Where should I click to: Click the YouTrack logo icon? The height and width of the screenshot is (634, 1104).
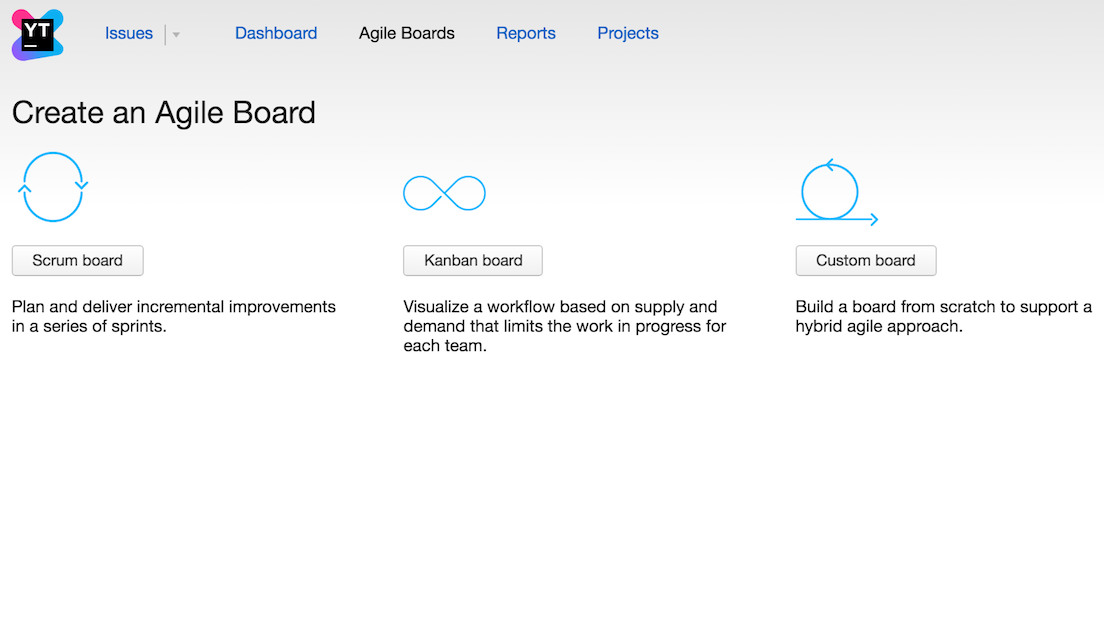click(x=37, y=35)
